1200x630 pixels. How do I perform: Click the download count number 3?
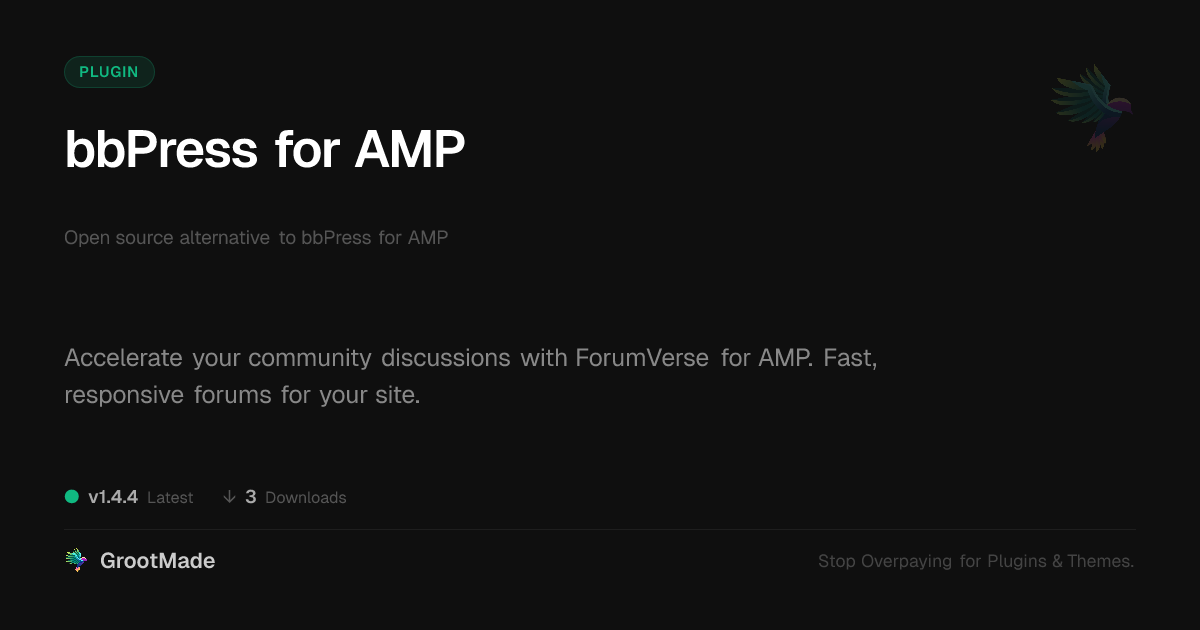pos(251,497)
